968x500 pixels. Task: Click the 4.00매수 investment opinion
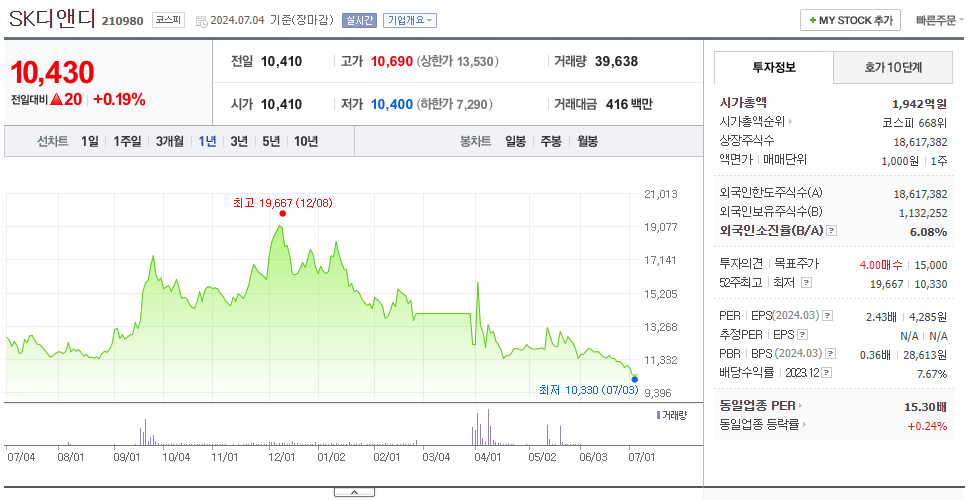click(x=881, y=265)
